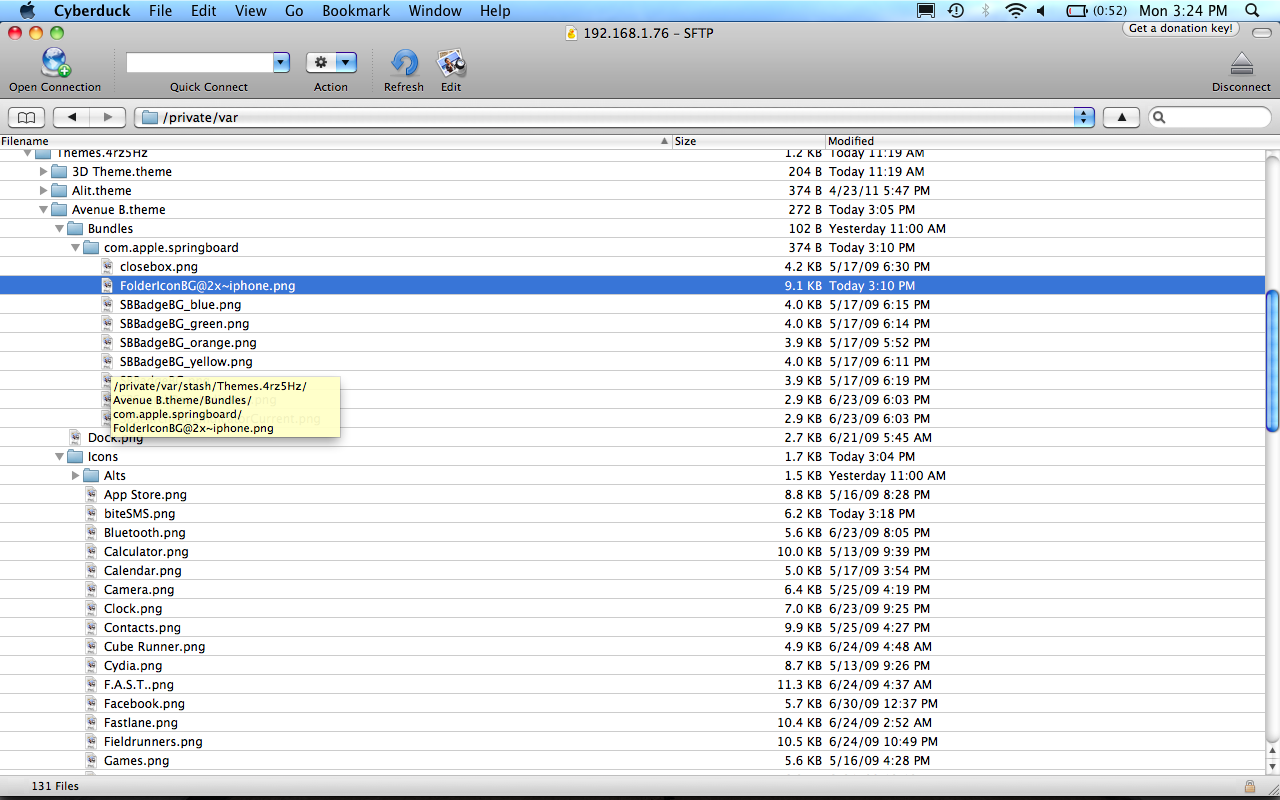Image resolution: width=1280 pixels, height=800 pixels.
Task: Toggle the bookmarks book icon
Action: [26, 117]
